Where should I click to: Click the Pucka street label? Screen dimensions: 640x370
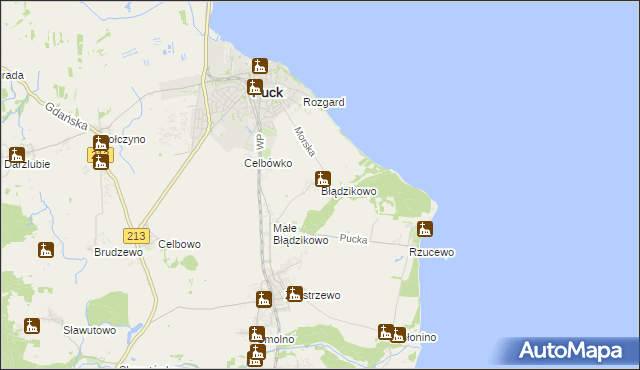click(354, 239)
